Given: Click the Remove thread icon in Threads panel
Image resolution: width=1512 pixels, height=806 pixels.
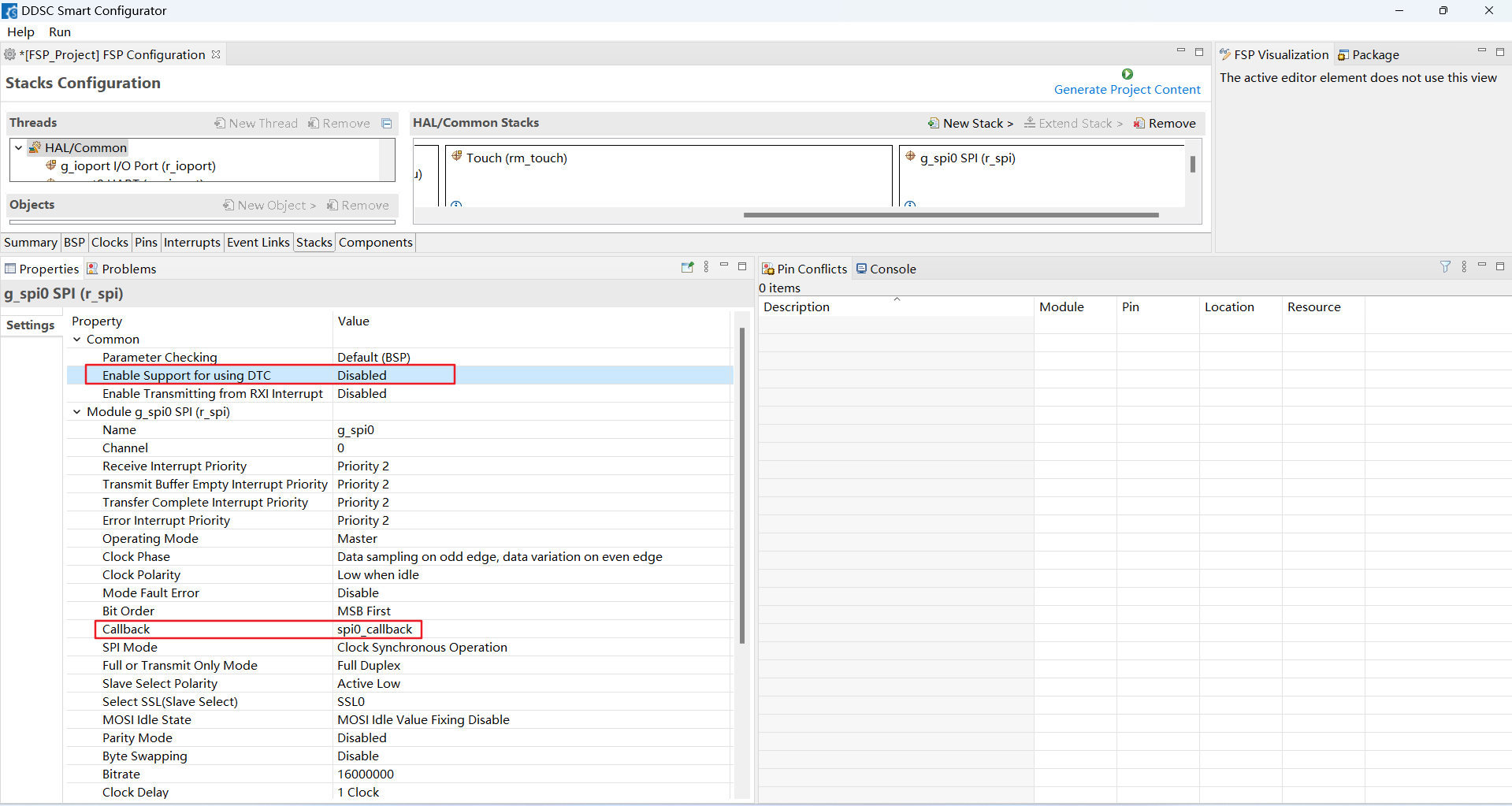Looking at the screenshot, I should pos(339,123).
